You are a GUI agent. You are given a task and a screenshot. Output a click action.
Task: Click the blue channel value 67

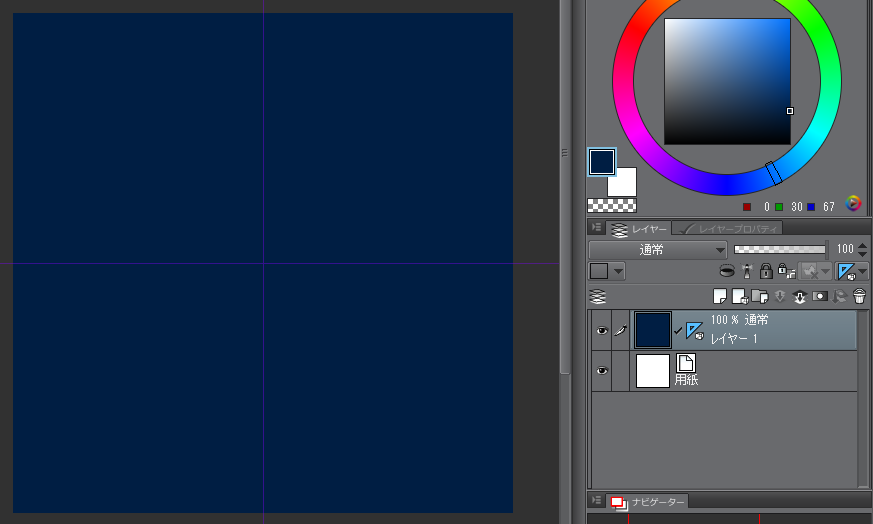point(829,207)
